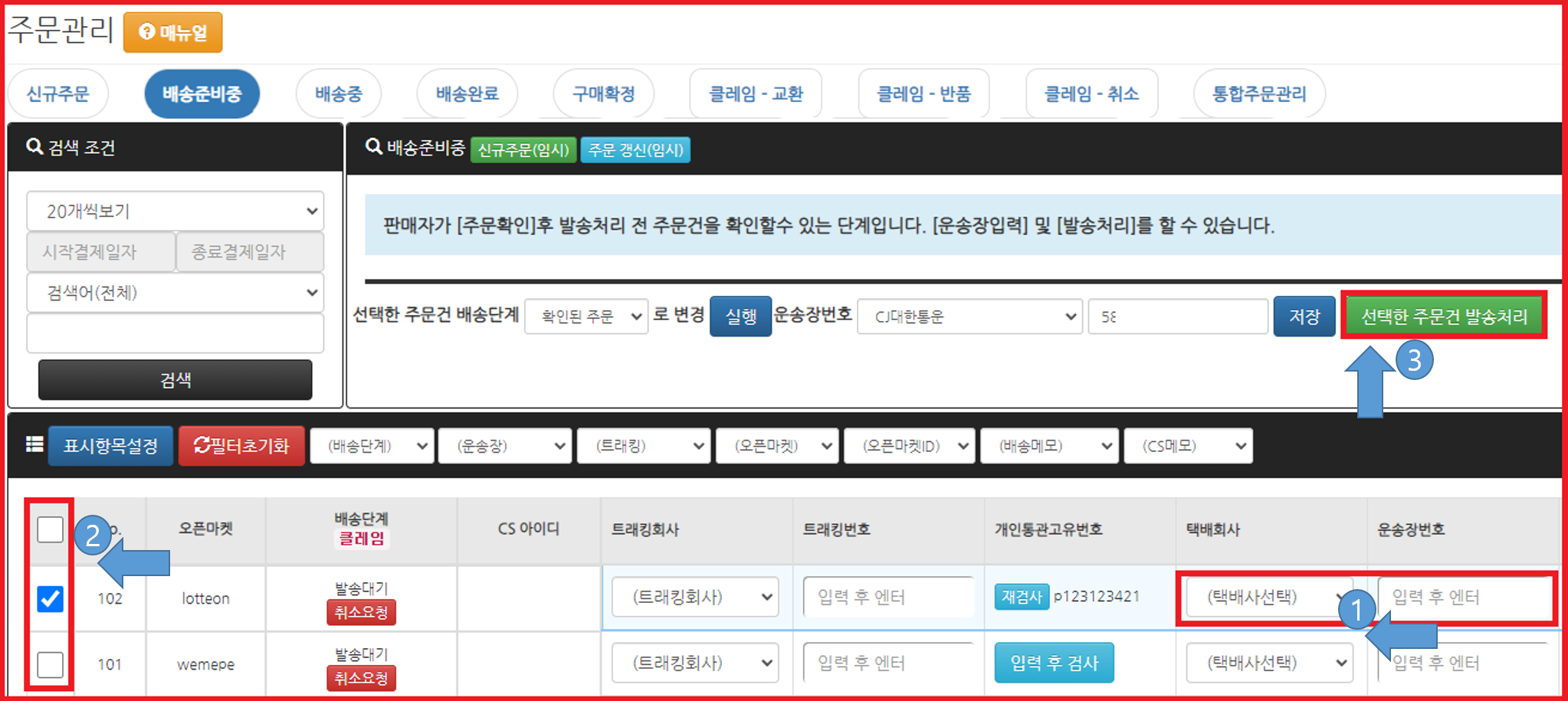Open the 클레임 - 반품 tab

tap(923, 94)
